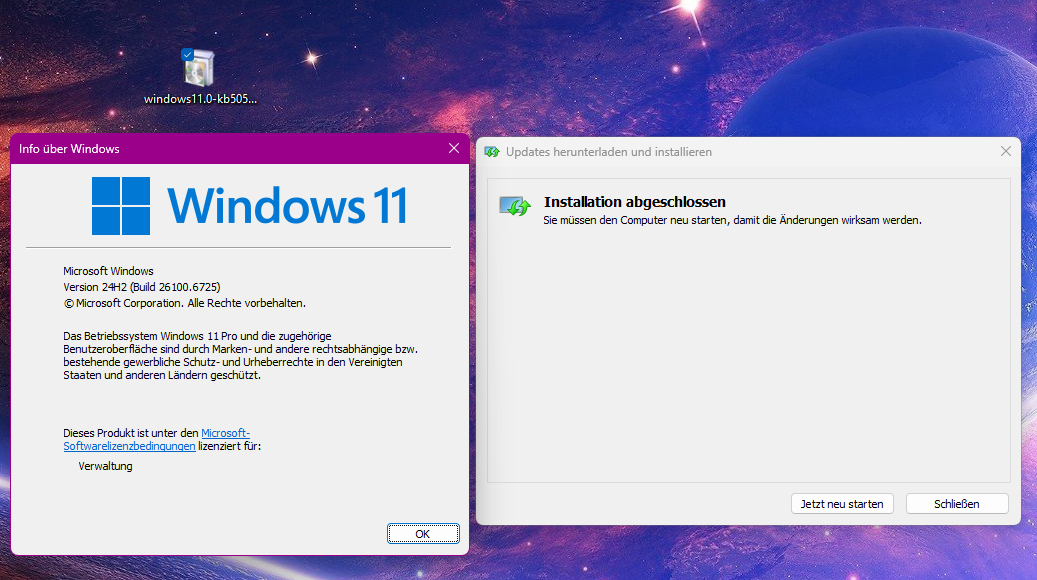The height and width of the screenshot is (580, 1037).
Task: Click the windows11.0-kb505... file name label
Action: pyautogui.click(x=200, y=99)
